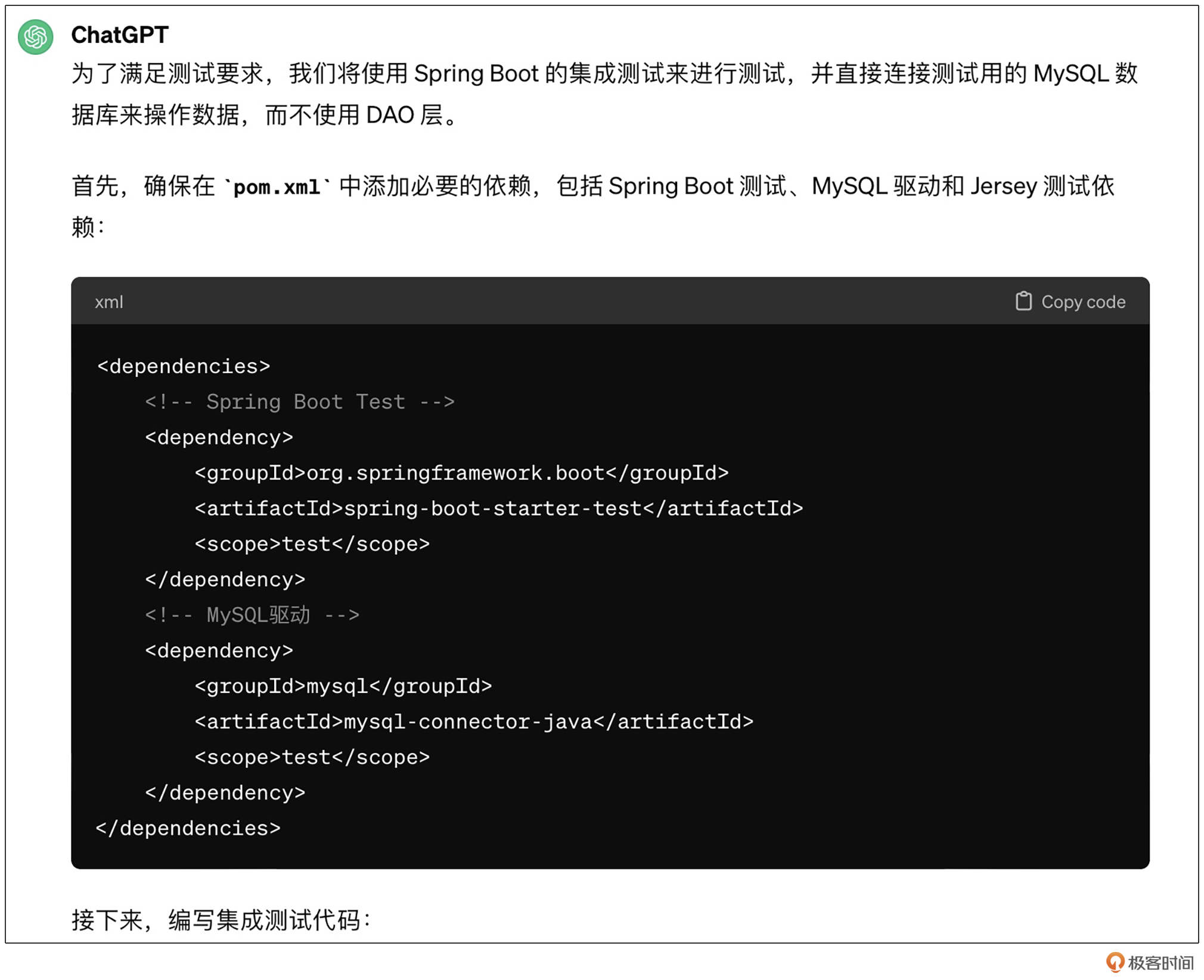The width and height of the screenshot is (1204, 980).
Task: Click the first </dependency> closing tag before MySQL comment
Action: pyautogui.click(x=225, y=580)
